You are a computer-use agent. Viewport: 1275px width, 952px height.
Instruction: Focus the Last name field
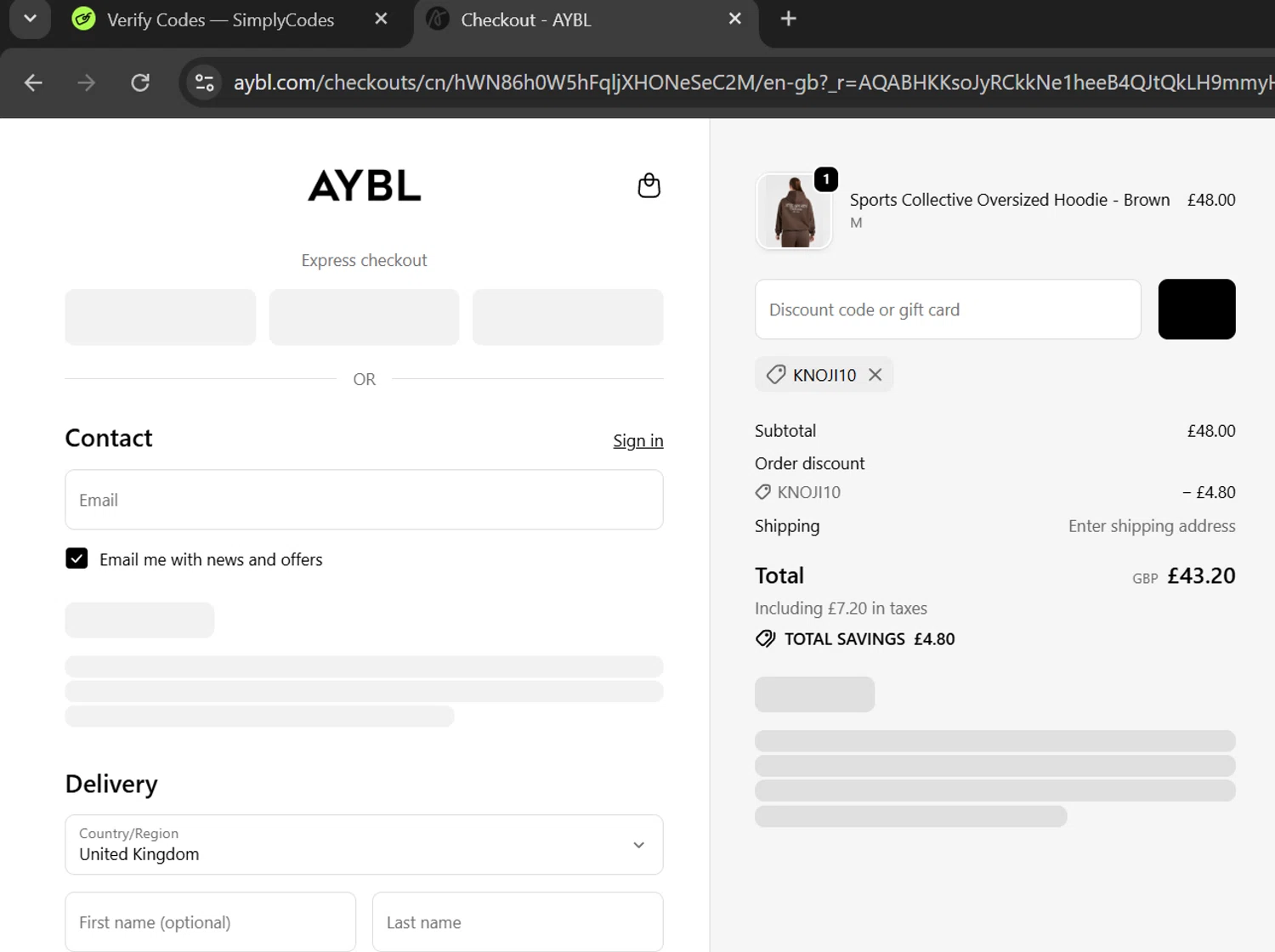[518, 922]
